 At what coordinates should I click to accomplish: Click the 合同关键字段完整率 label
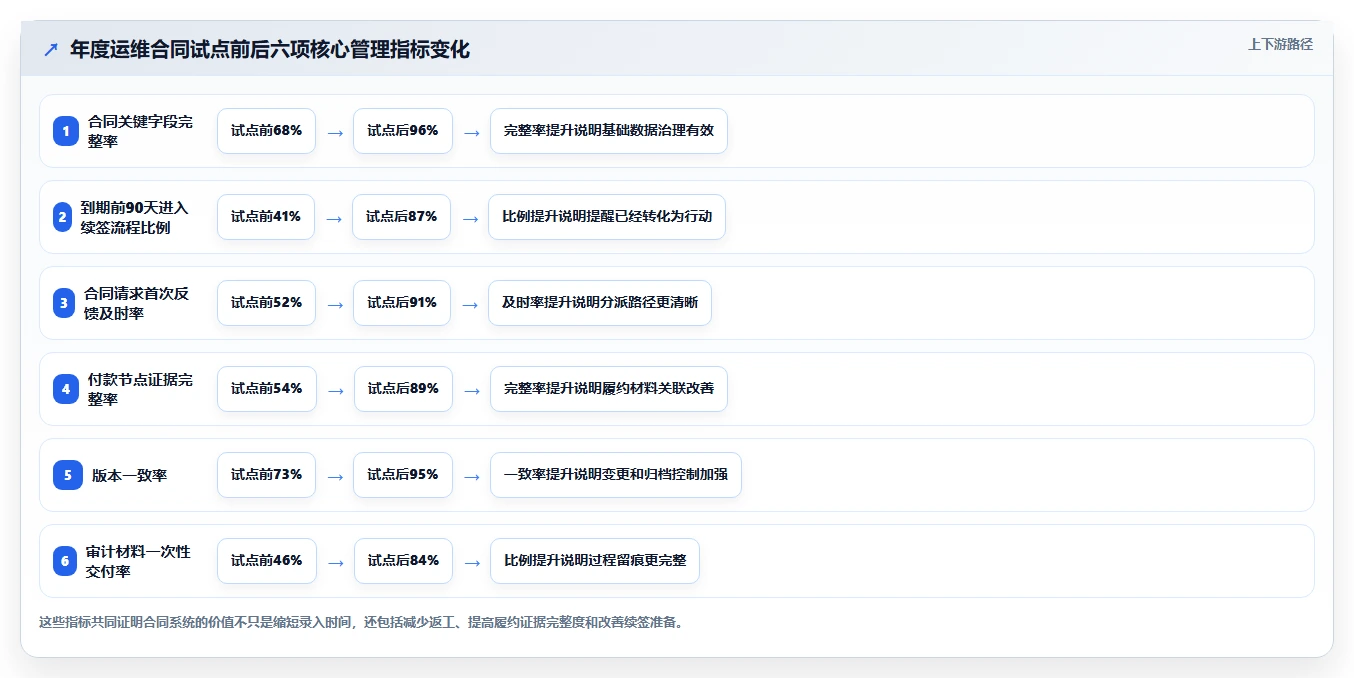(x=140, y=131)
